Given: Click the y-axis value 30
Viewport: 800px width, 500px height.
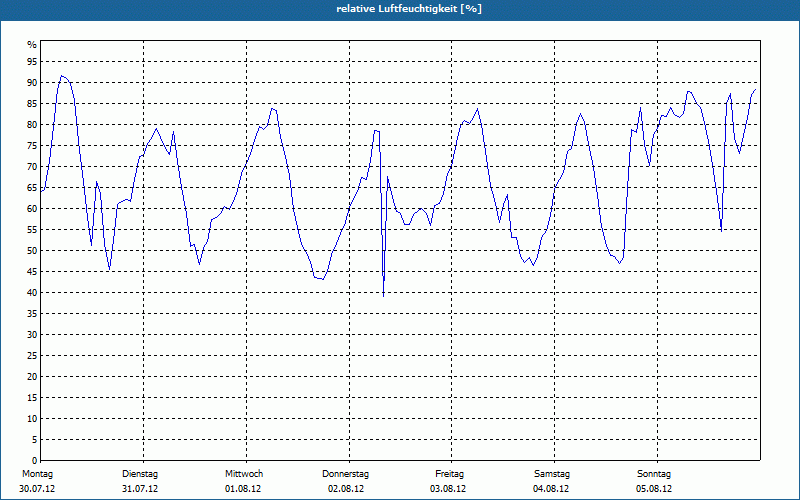Looking at the screenshot, I should coord(32,335).
